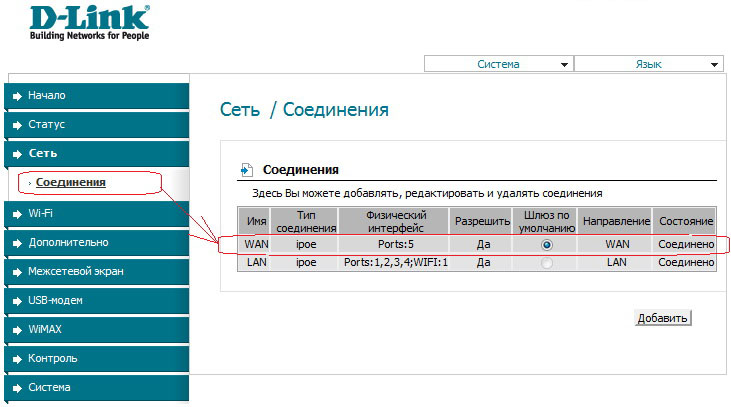The width and height of the screenshot is (731, 407).
Task: Click the Шлюз по умолчанию header
Action: click(546, 221)
